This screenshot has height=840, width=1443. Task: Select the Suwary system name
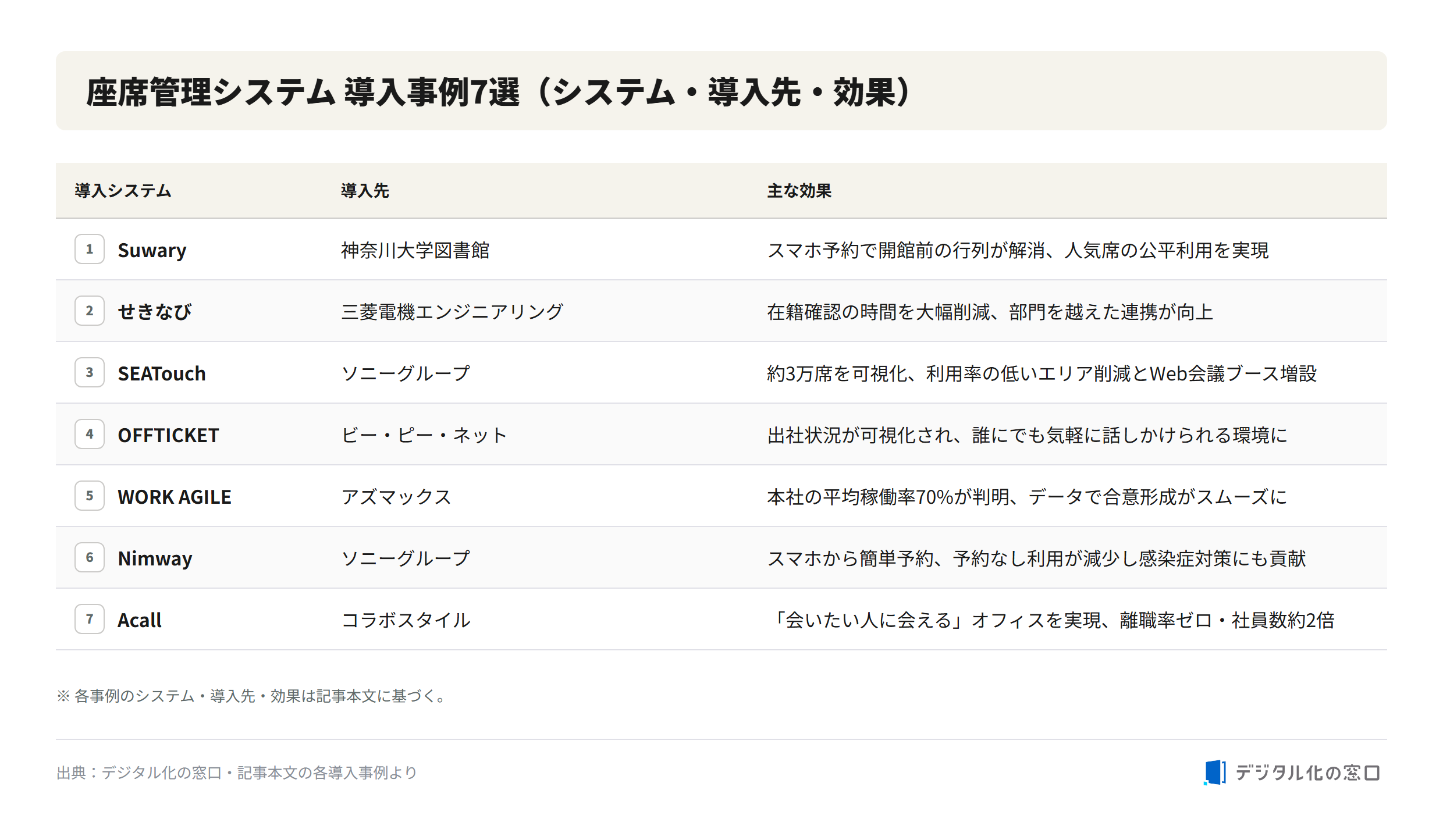click(x=152, y=250)
